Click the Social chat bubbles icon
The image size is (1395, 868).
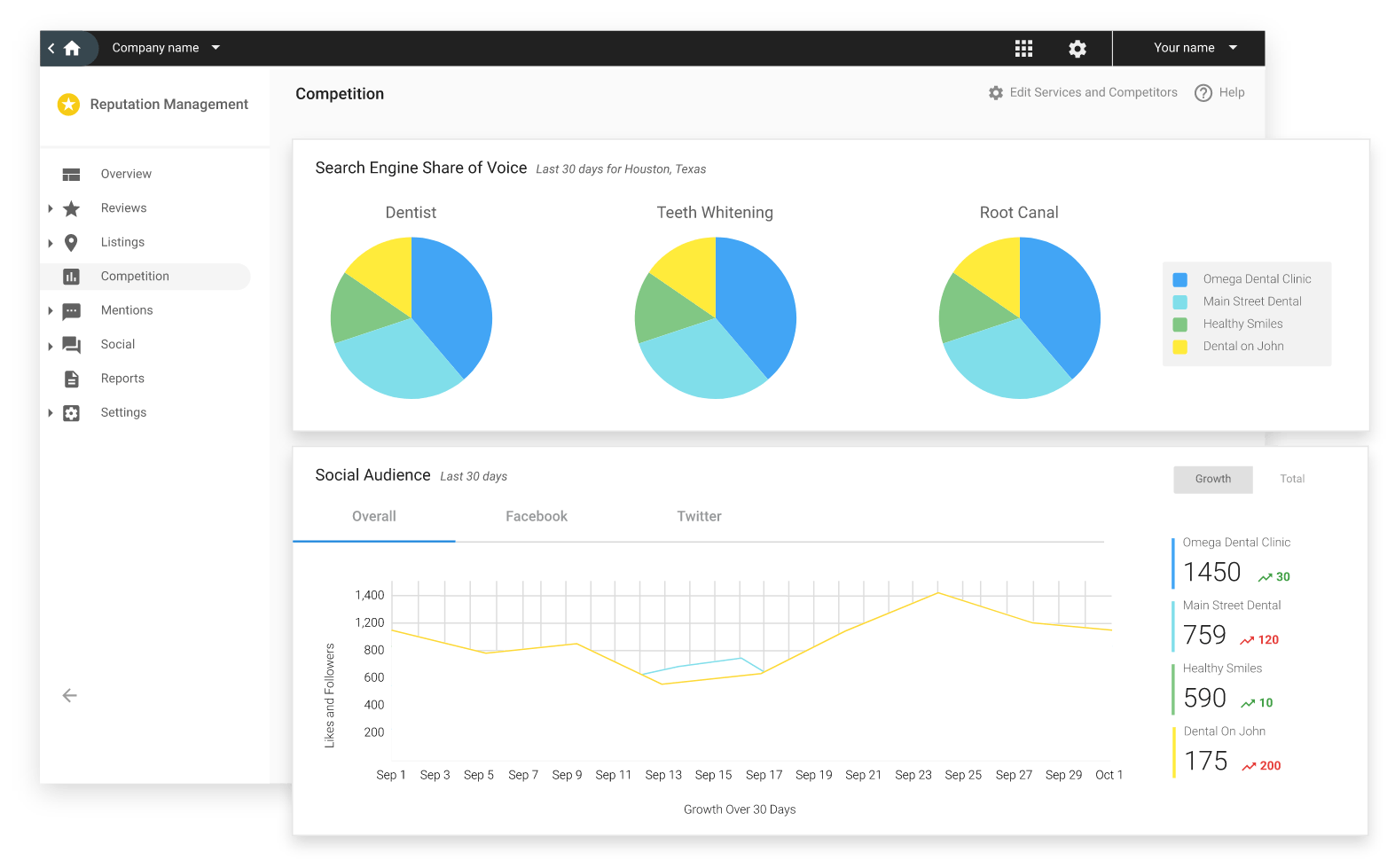coord(72,345)
